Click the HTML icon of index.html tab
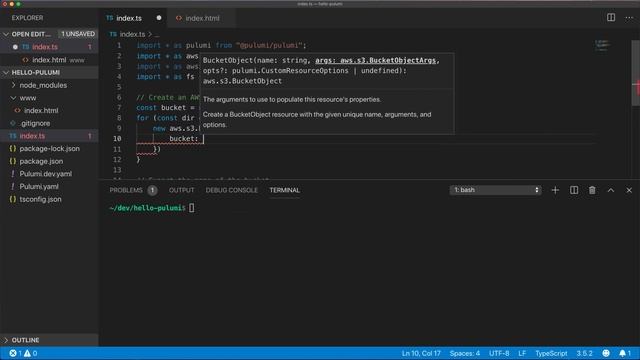This screenshot has height=360, width=640. click(x=179, y=18)
